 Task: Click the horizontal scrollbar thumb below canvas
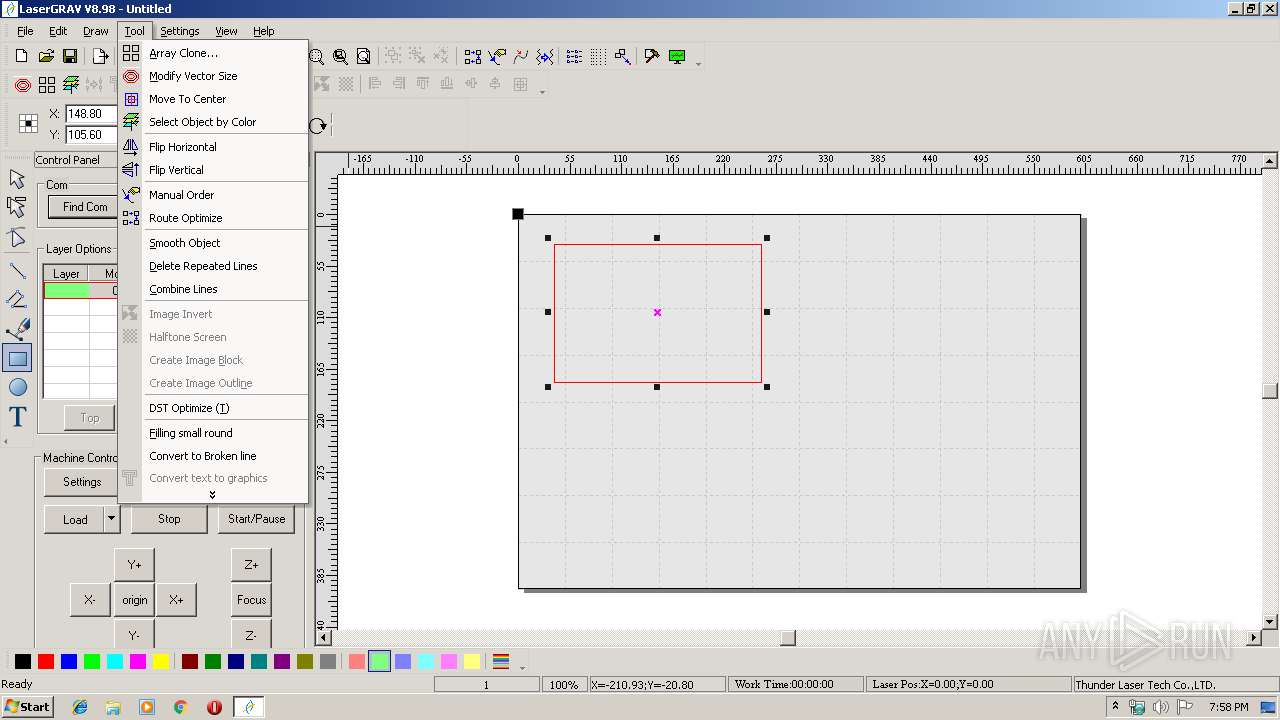(788, 637)
